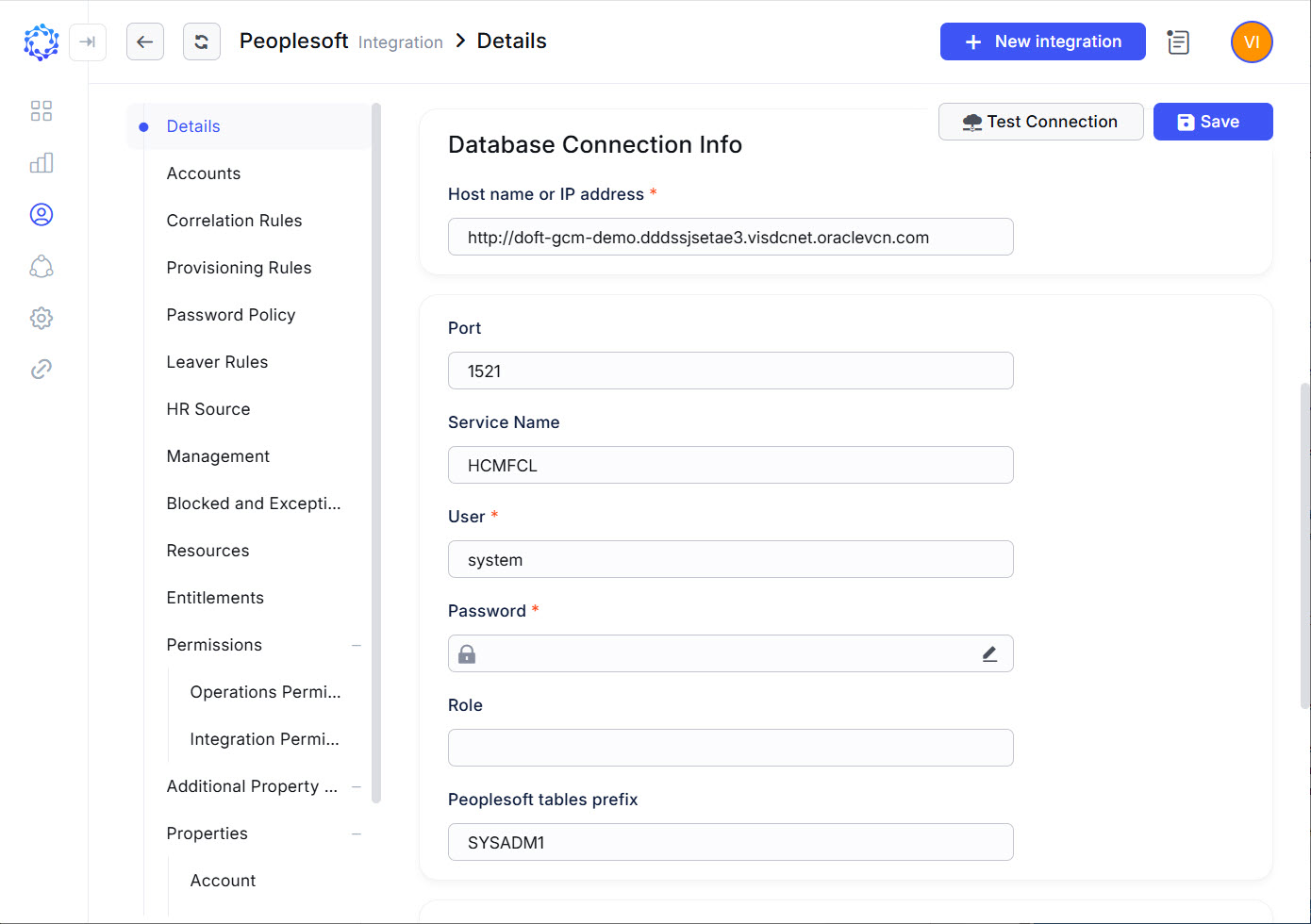Collapse the Permissions section
The height and width of the screenshot is (924, 1311).
(x=356, y=645)
